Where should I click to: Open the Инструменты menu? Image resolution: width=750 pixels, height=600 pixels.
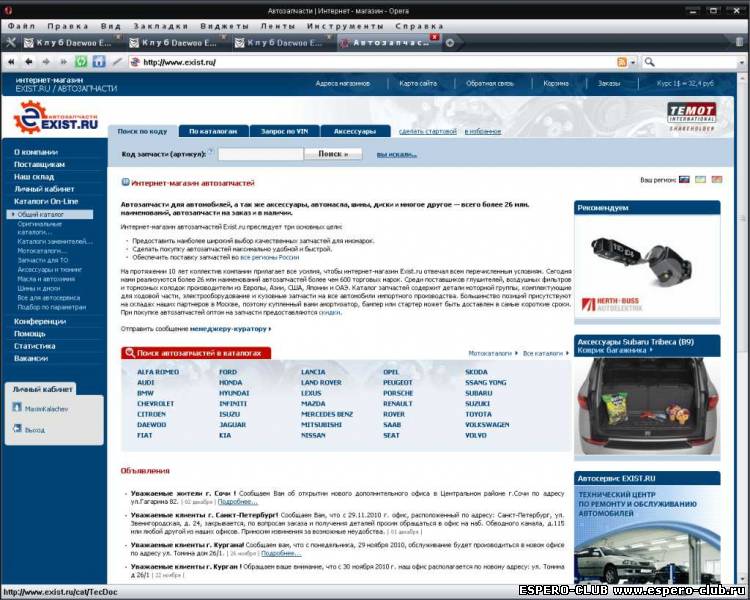tap(345, 26)
